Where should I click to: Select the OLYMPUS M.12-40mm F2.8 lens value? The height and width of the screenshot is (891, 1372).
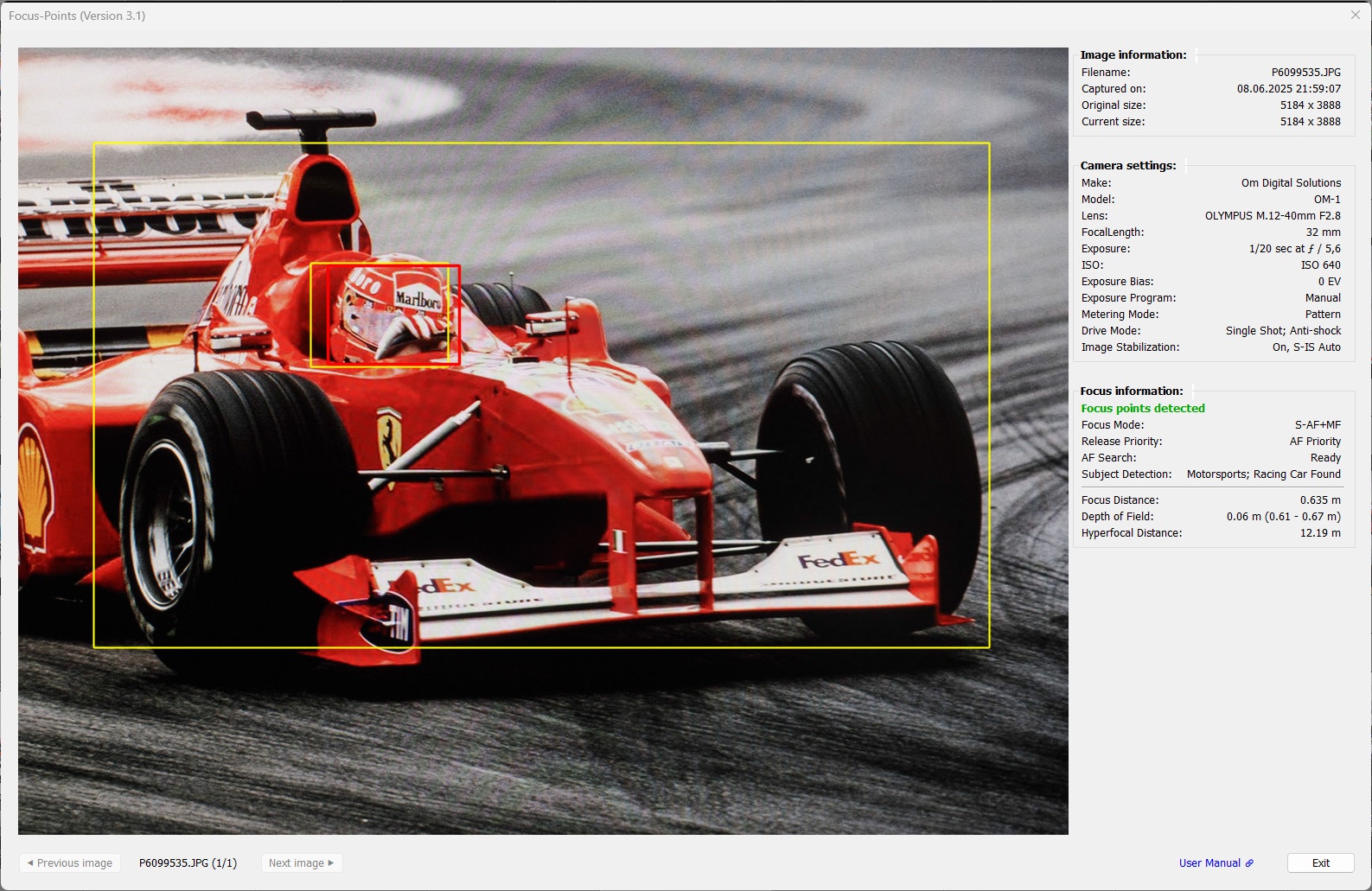click(1273, 216)
